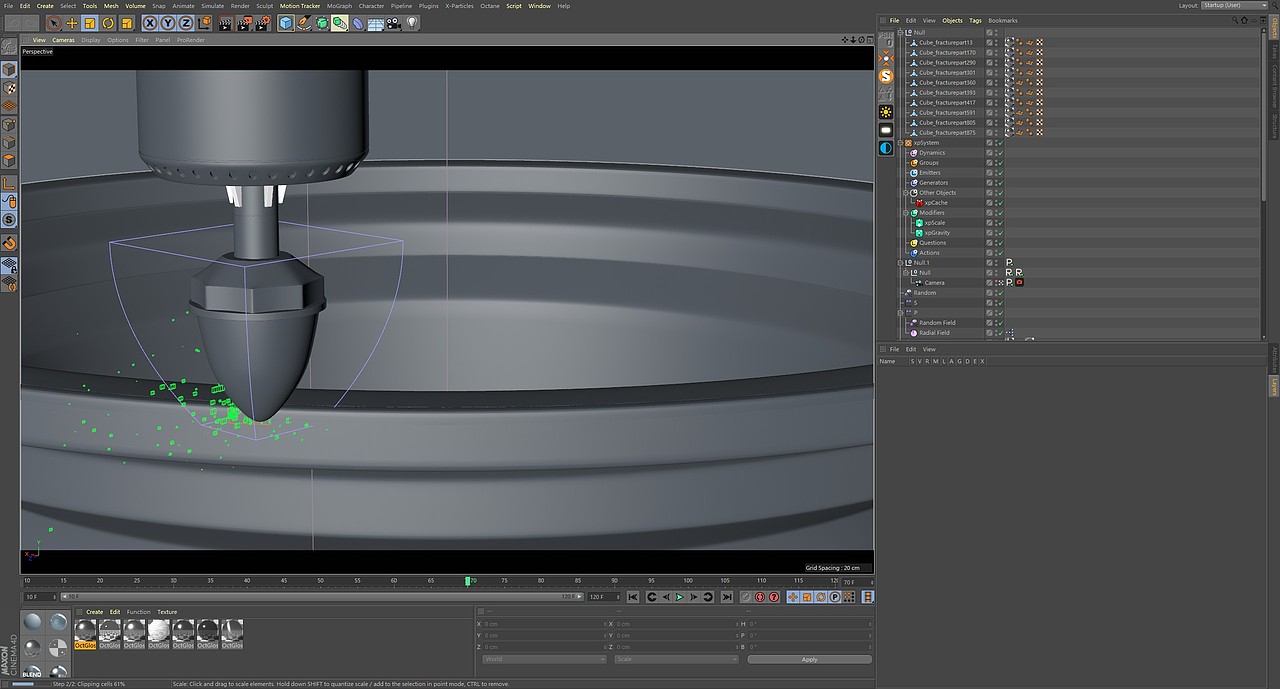The height and width of the screenshot is (689, 1280).
Task: Toggle Emitters layer checkbox in Object Manager
Action: point(989,173)
